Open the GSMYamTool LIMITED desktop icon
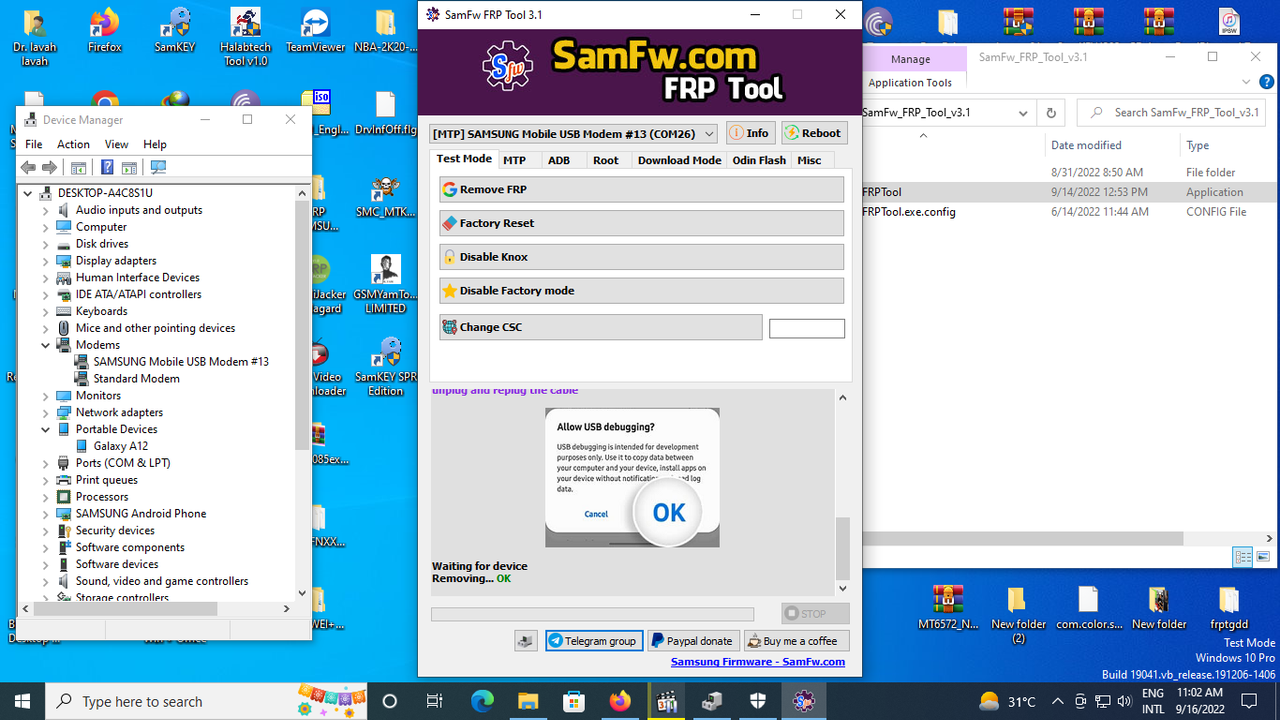 pos(385,284)
